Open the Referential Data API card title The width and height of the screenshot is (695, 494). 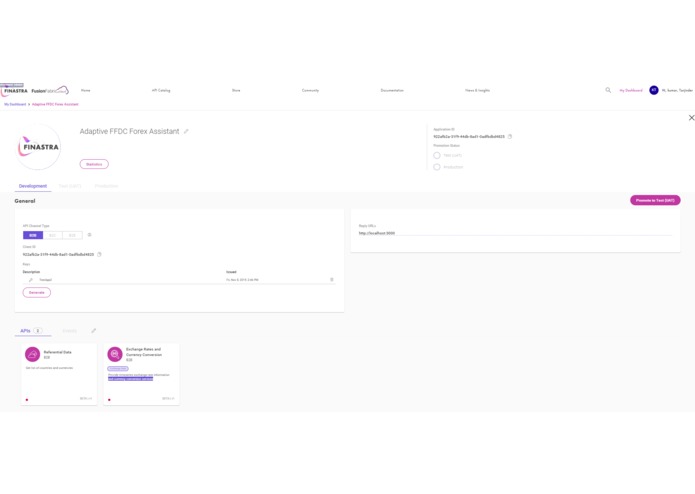(x=58, y=352)
